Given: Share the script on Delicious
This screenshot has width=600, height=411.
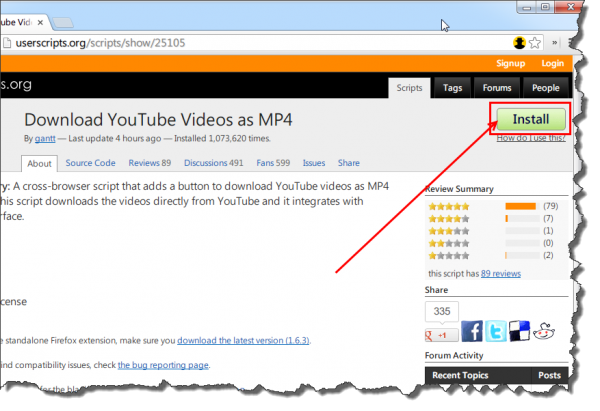Looking at the screenshot, I should [x=519, y=331].
